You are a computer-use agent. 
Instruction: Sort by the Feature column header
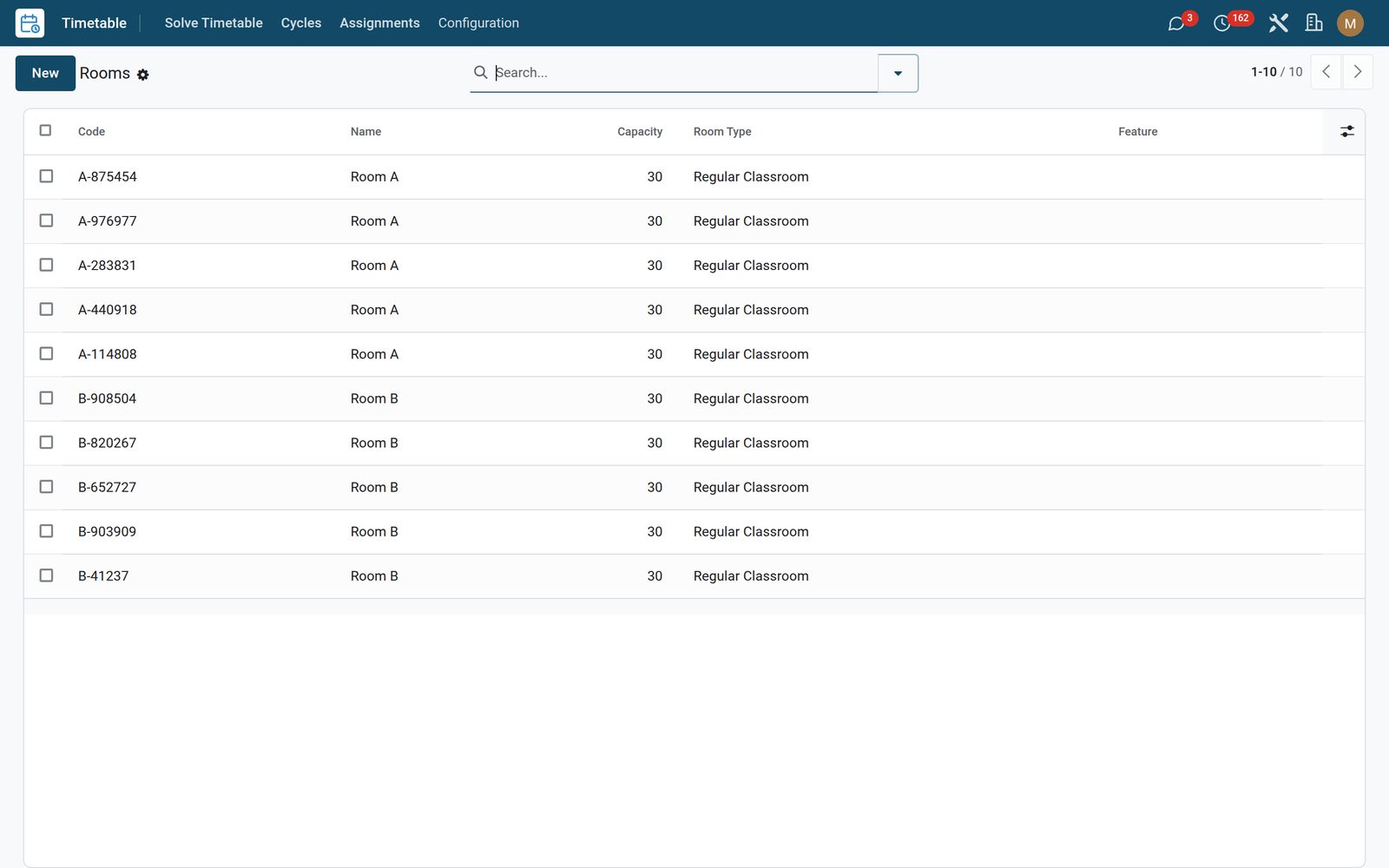[x=1137, y=132]
